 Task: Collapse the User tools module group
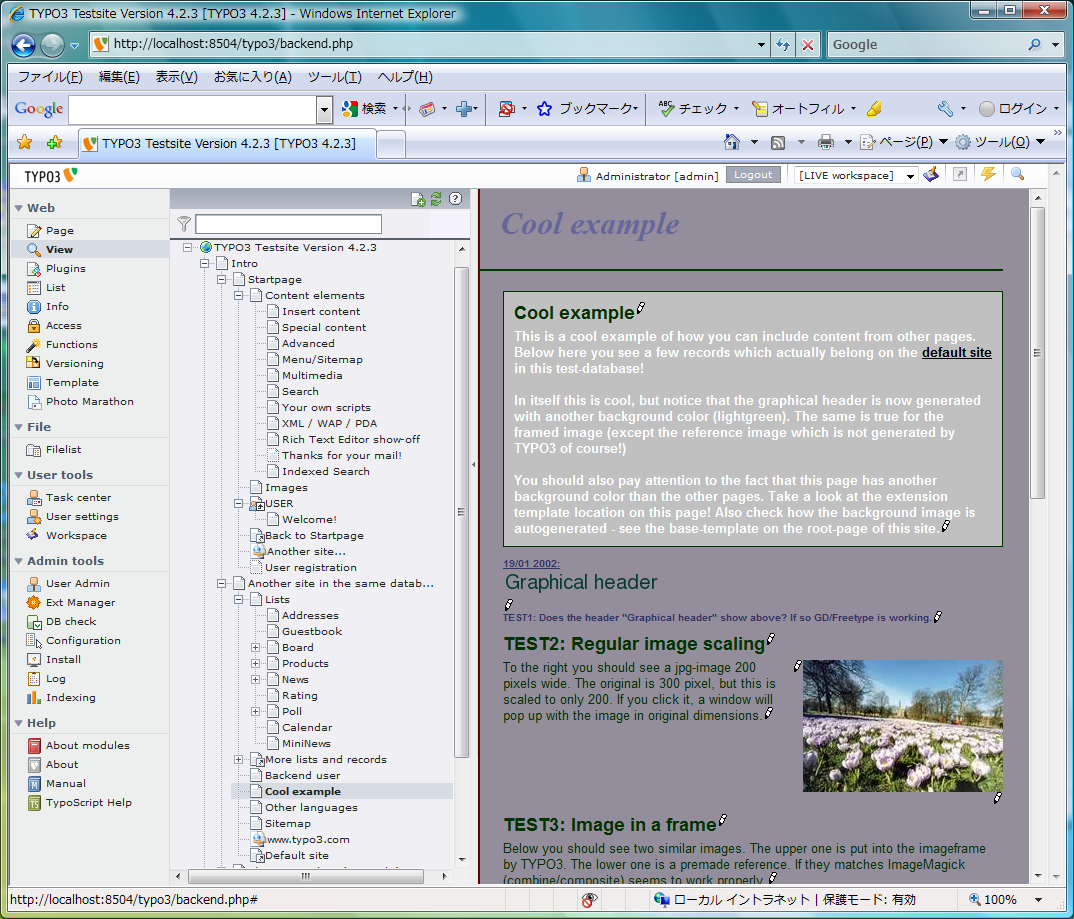point(18,475)
